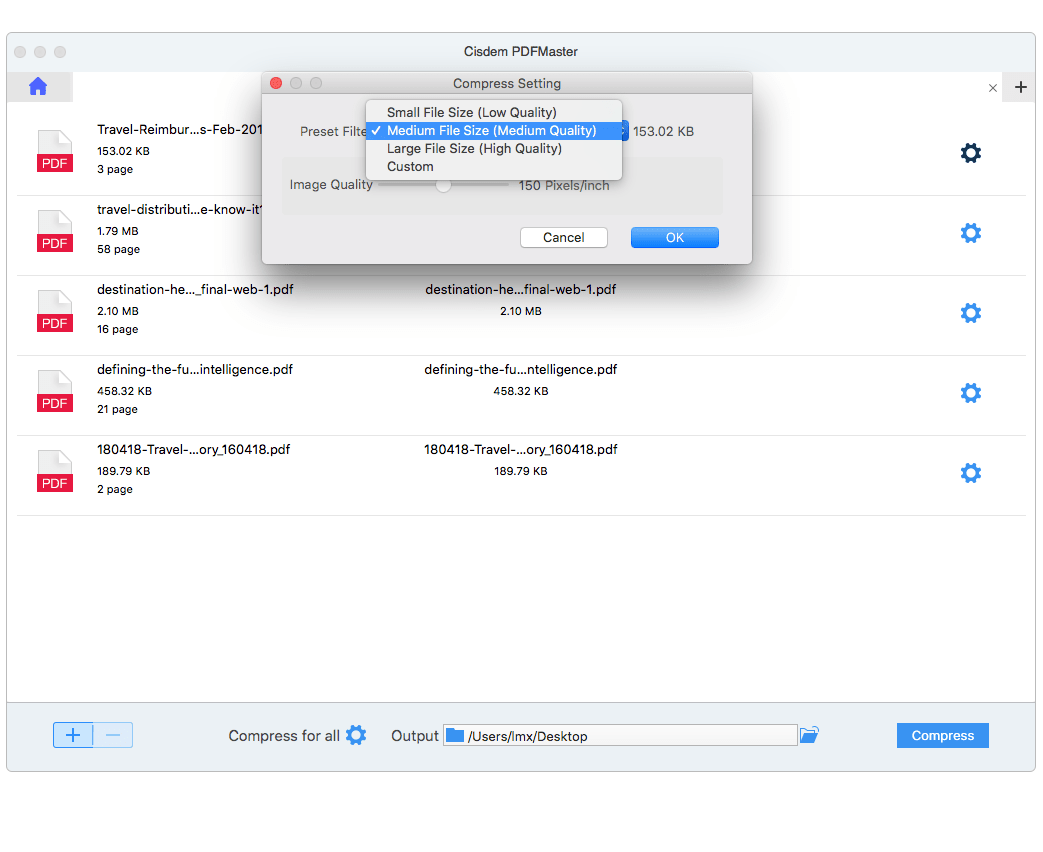Open settings gear for defining-the-fu file
The image size is (1043, 852).
pyautogui.click(x=970, y=392)
